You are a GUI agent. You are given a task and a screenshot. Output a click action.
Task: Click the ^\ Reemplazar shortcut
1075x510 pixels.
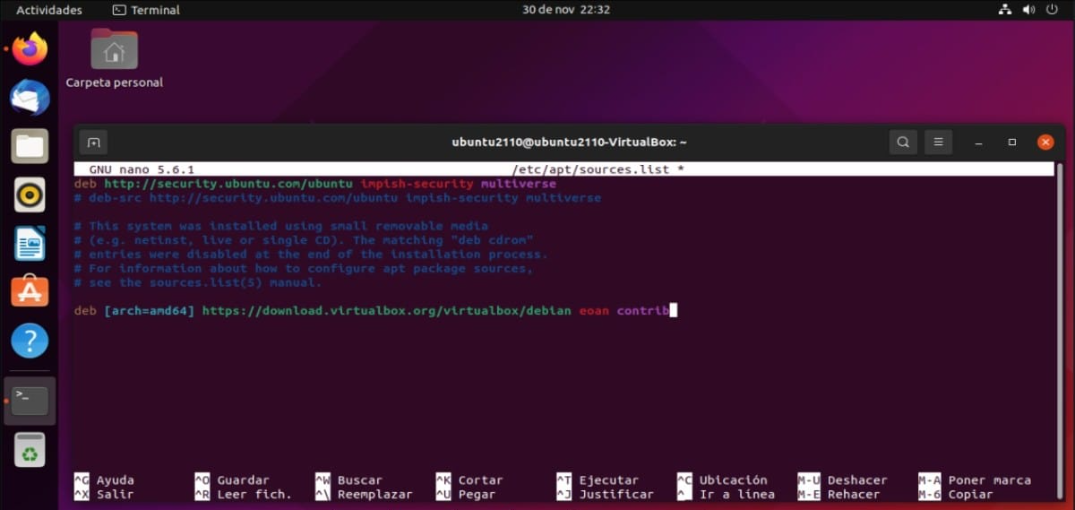364,494
